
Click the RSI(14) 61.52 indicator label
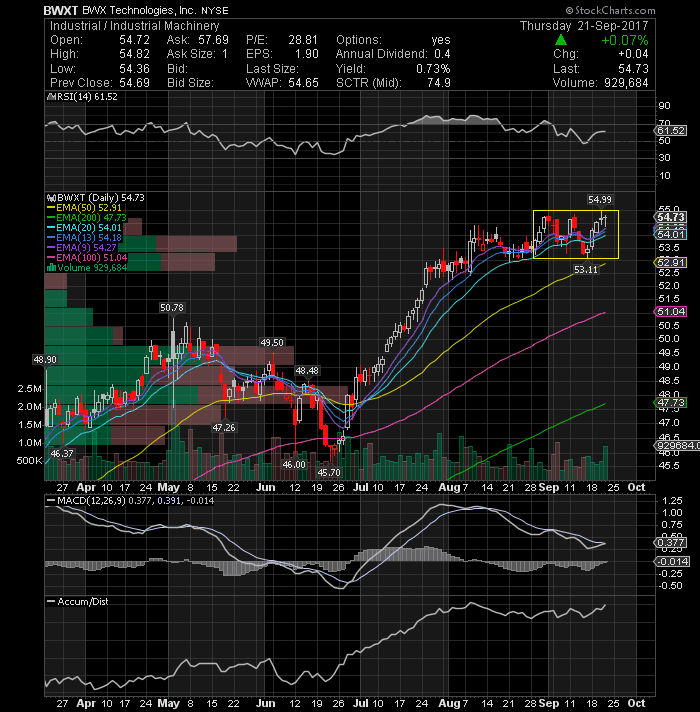[x=83, y=97]
